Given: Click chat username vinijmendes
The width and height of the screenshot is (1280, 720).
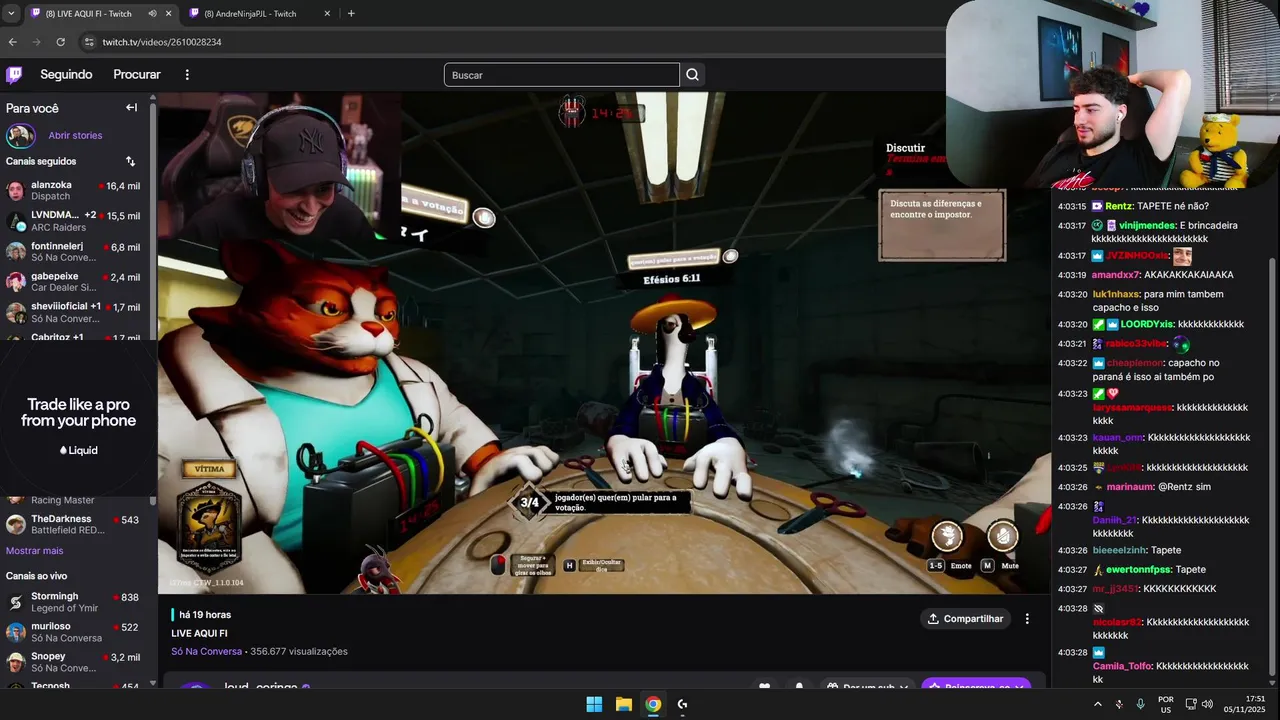Looking at the screenshot, I should coord(1147,225).
